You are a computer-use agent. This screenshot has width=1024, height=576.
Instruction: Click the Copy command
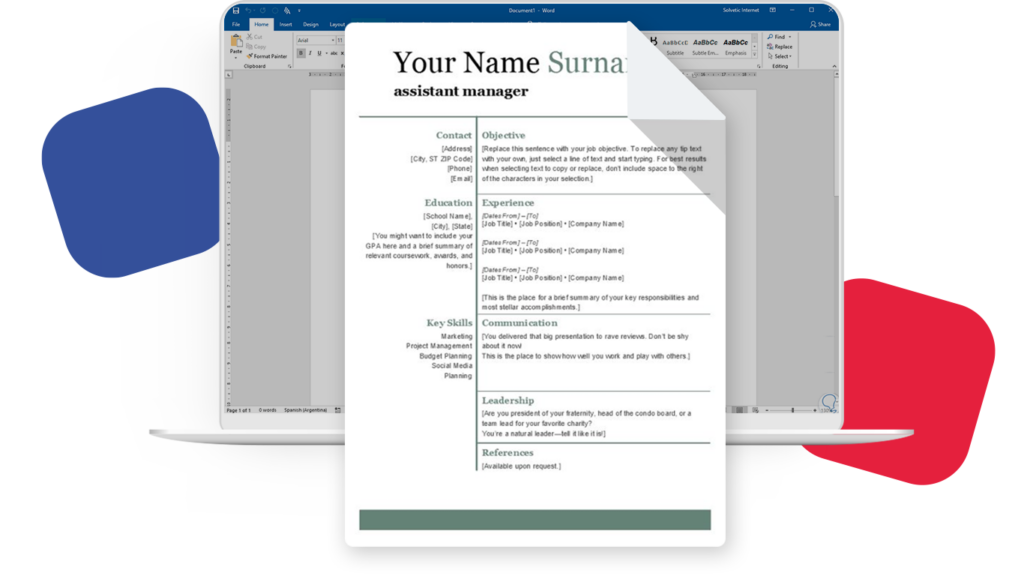(x=256, y=47)
